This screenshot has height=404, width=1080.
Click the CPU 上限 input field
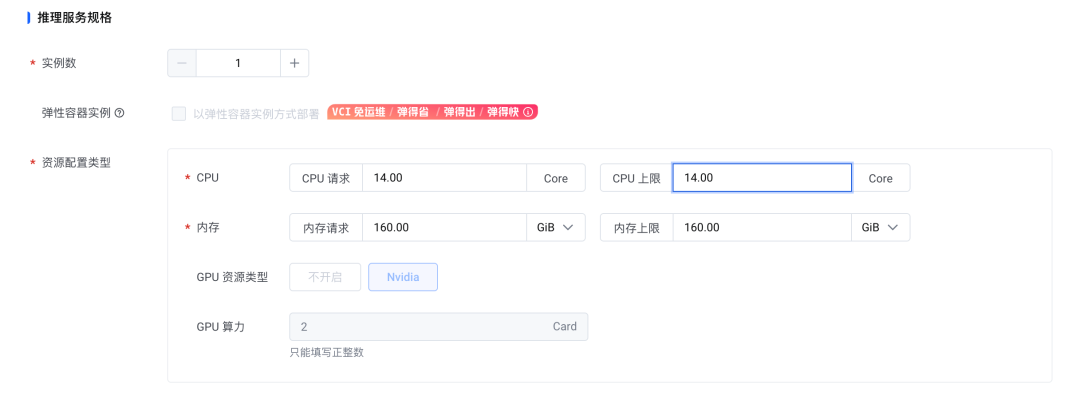761,178
